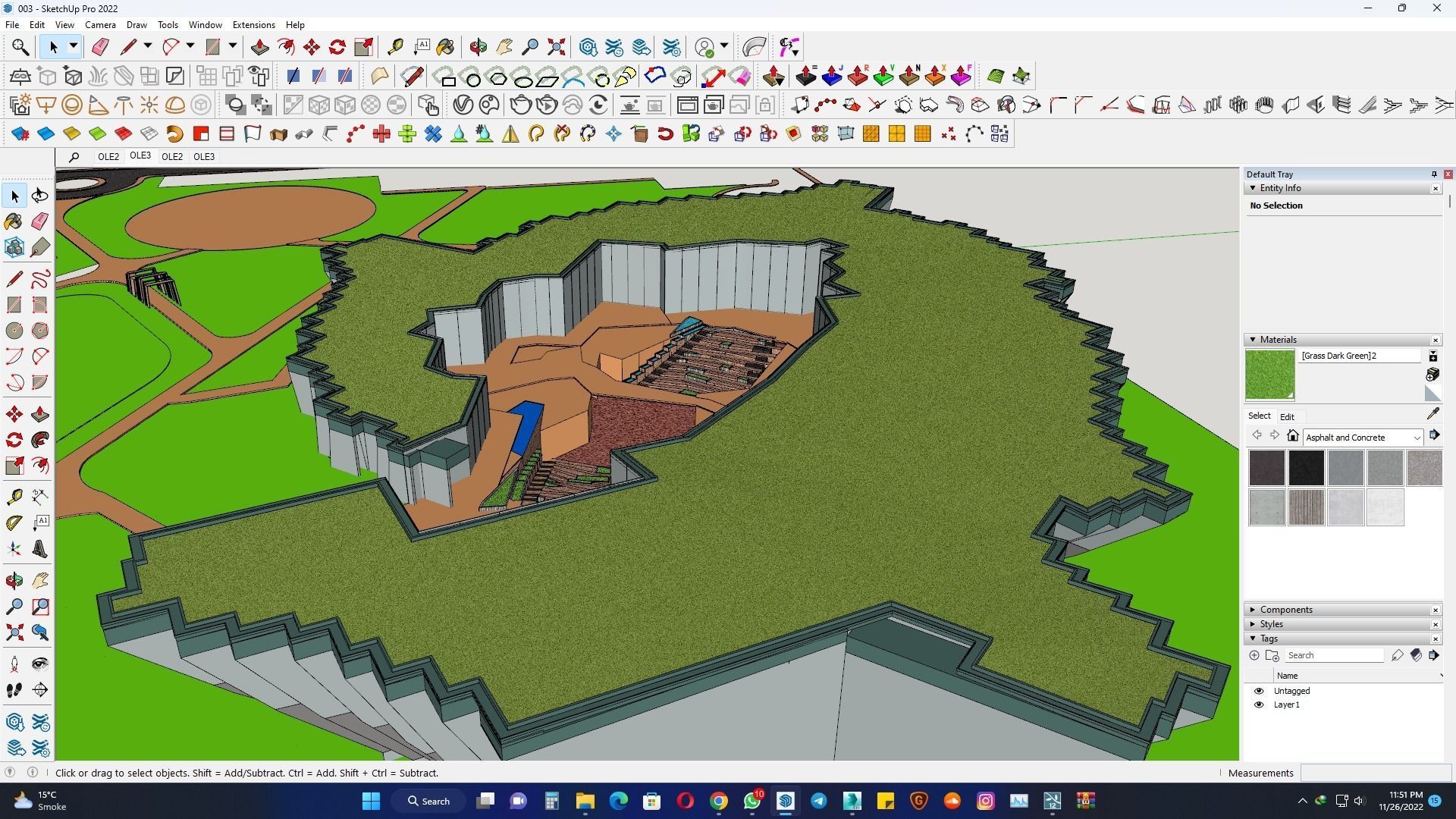Switch to the Edit tab in Materials
Viewport: 1456px width, 819px height.
click(x=1287, y=417)
